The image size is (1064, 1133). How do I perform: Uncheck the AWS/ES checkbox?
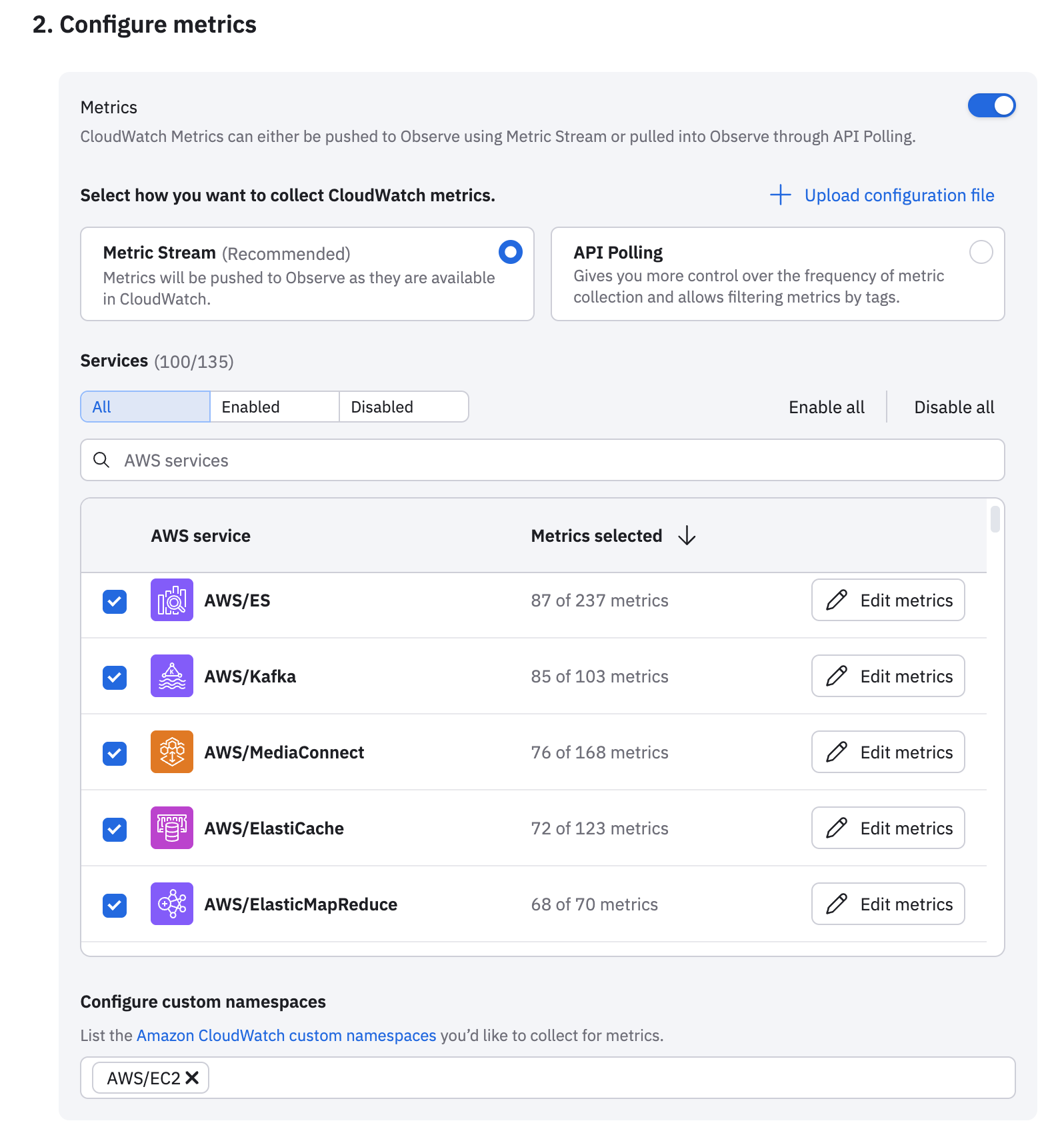[115, 601]
